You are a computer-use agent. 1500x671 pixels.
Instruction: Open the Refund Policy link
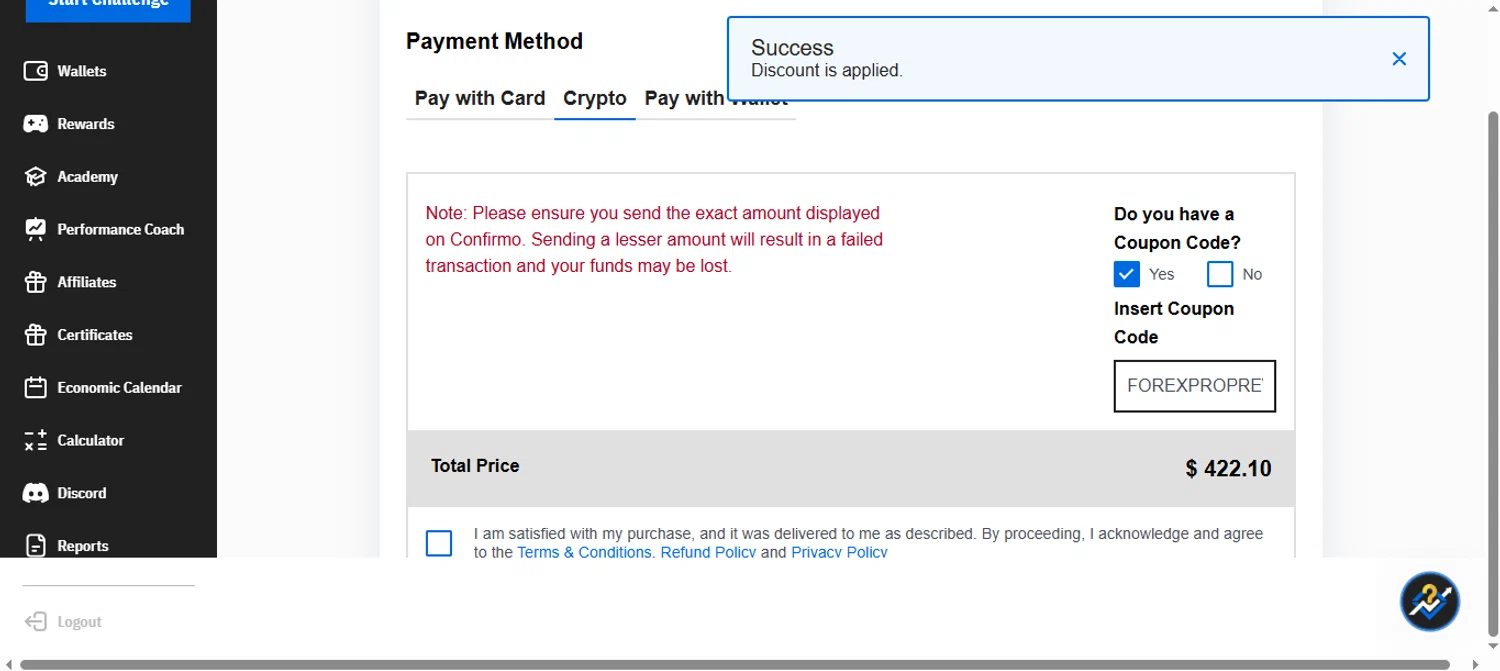click(x=708, y=552)
